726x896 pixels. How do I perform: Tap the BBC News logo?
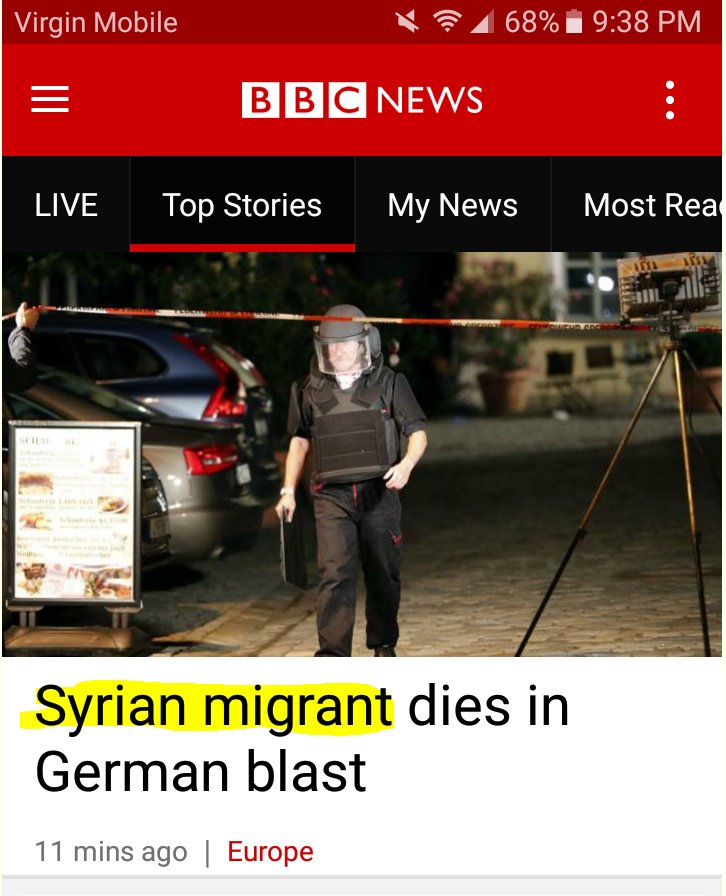[362, 100]
